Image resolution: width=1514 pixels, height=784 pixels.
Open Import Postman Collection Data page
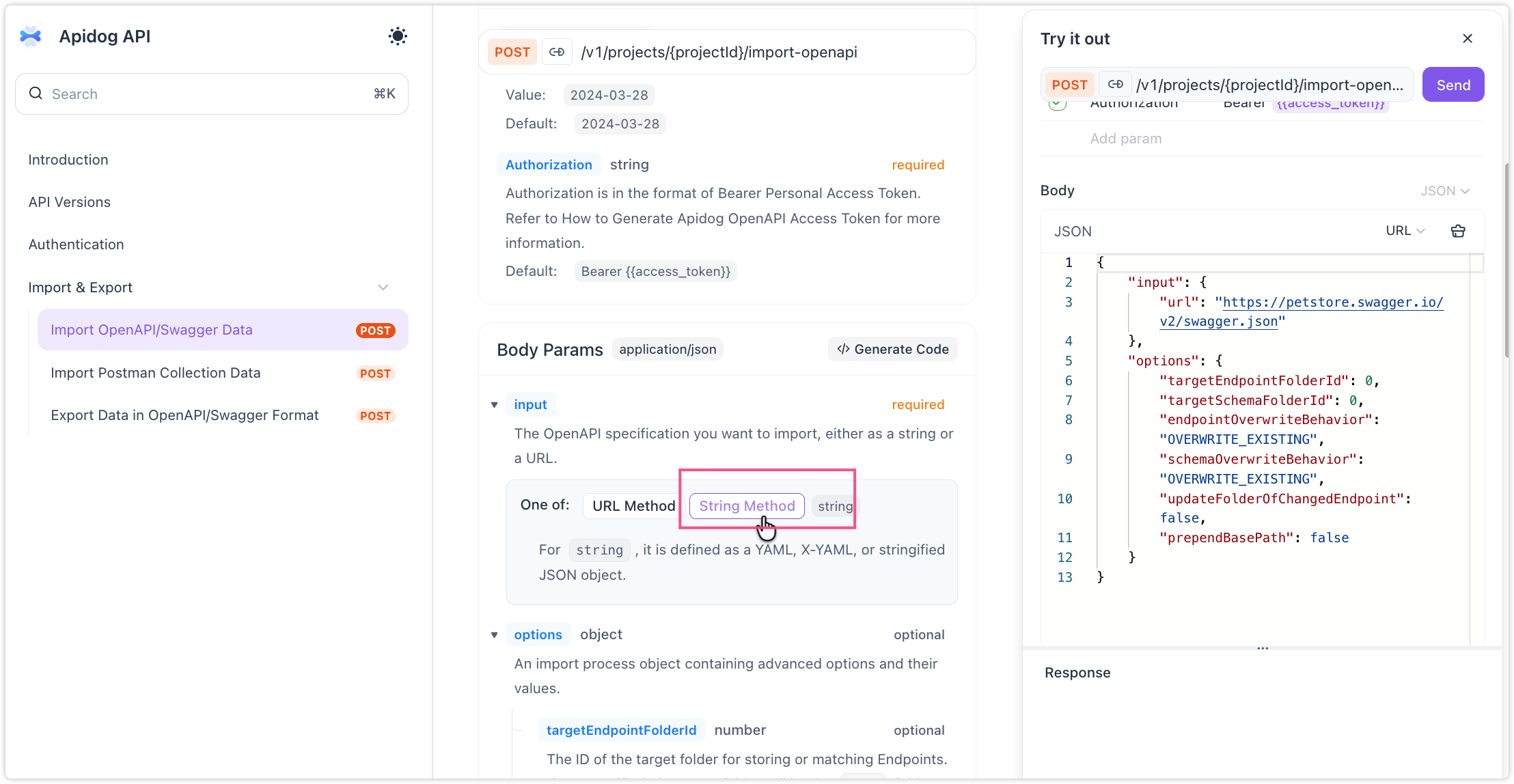[156, 373]
